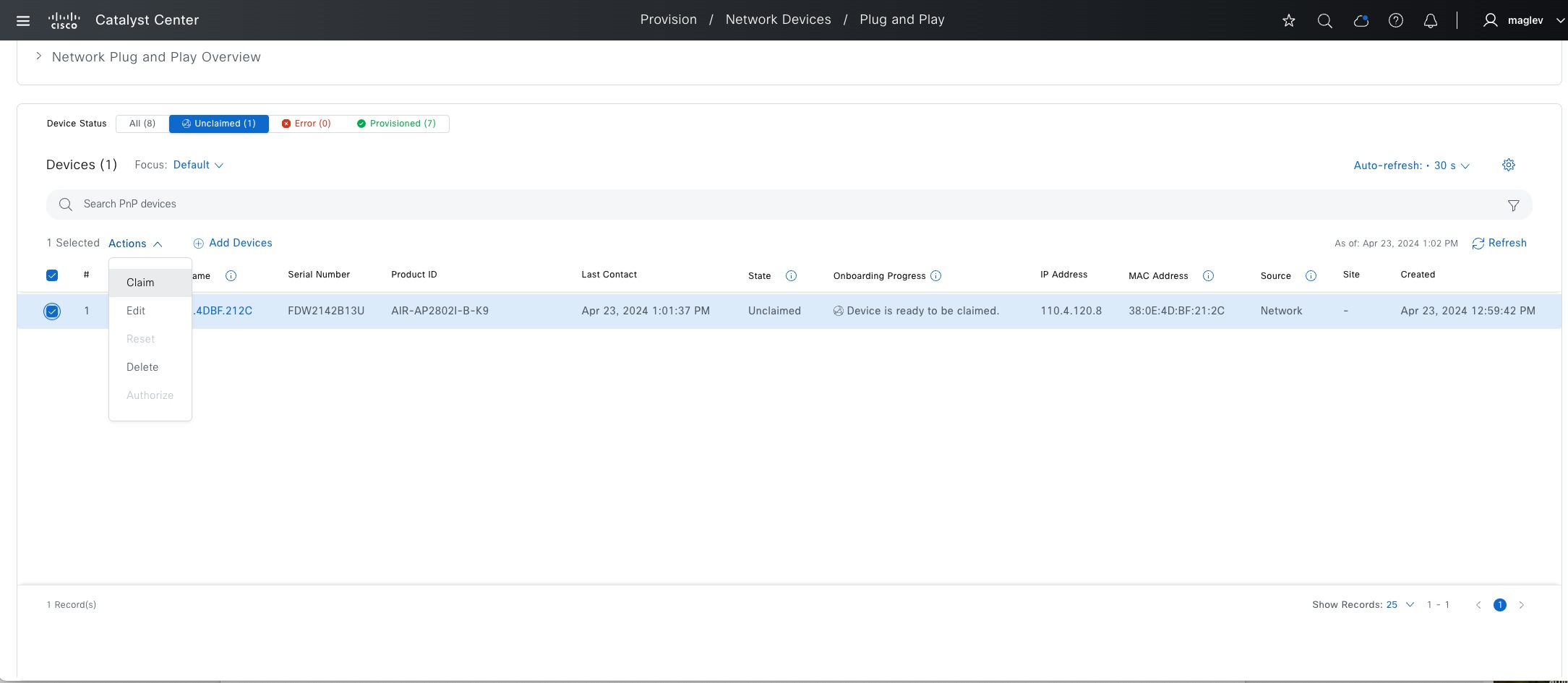Image resolution: width=1568 pixels, height=683 pixels.
Task: Switch to Provisioned (7) status tab
Action: 396,124
